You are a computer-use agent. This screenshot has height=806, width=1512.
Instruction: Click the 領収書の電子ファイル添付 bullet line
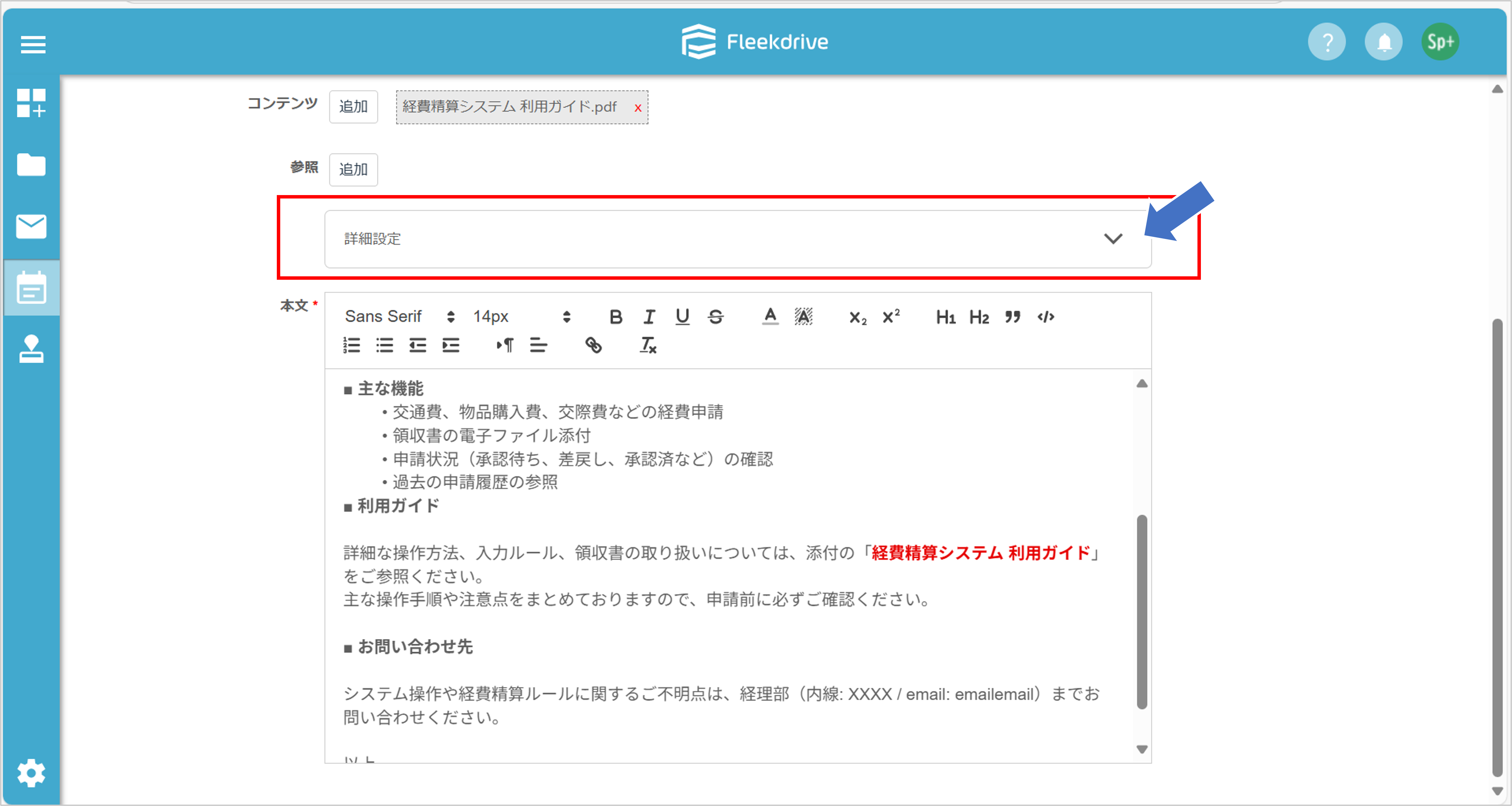[486, 435]
